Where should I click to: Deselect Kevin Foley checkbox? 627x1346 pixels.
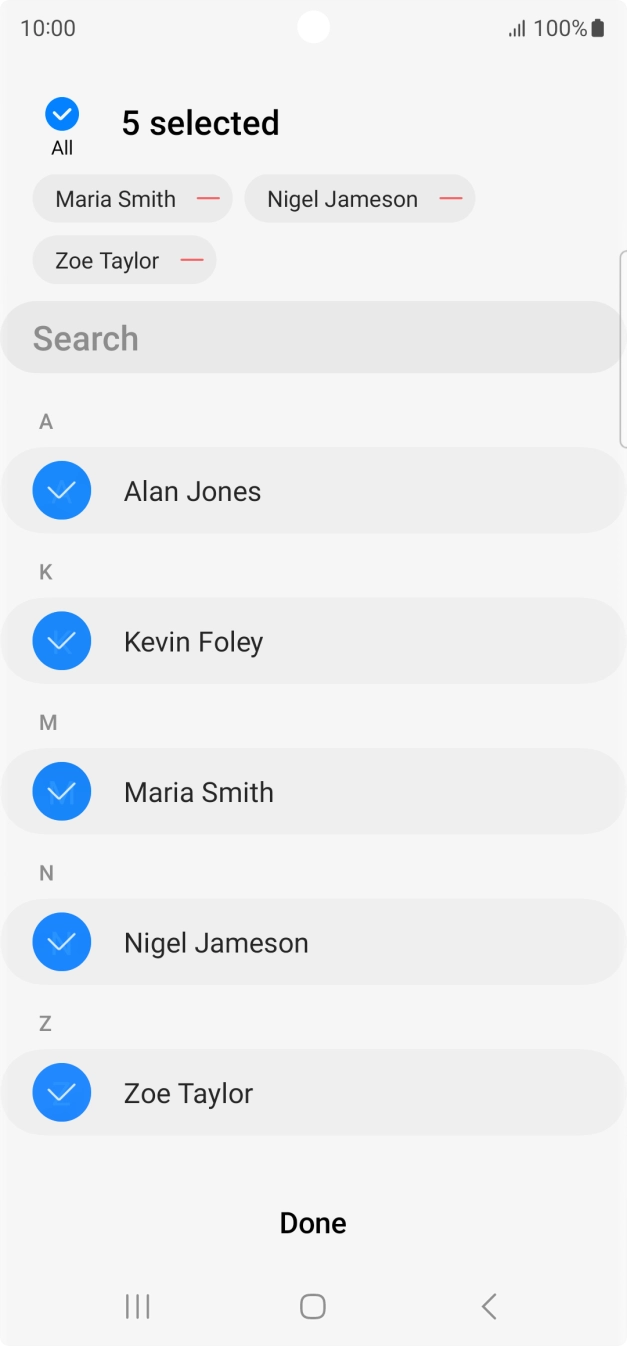pos(62,641)
